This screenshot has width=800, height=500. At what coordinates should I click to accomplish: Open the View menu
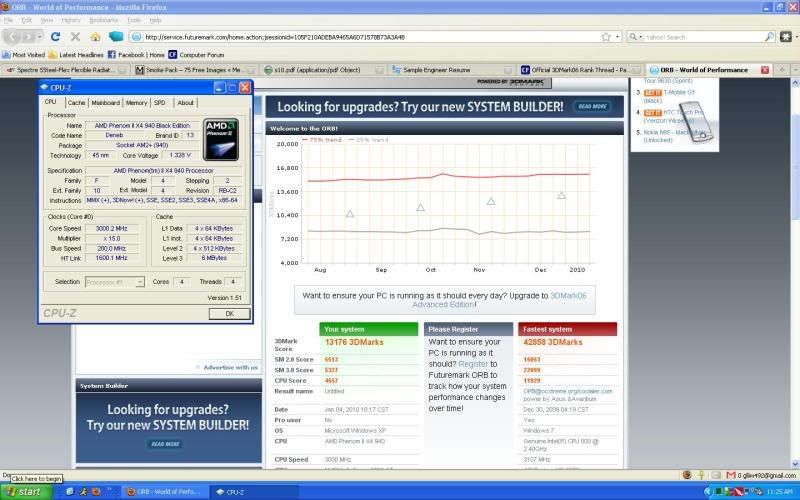pos(47,20)
